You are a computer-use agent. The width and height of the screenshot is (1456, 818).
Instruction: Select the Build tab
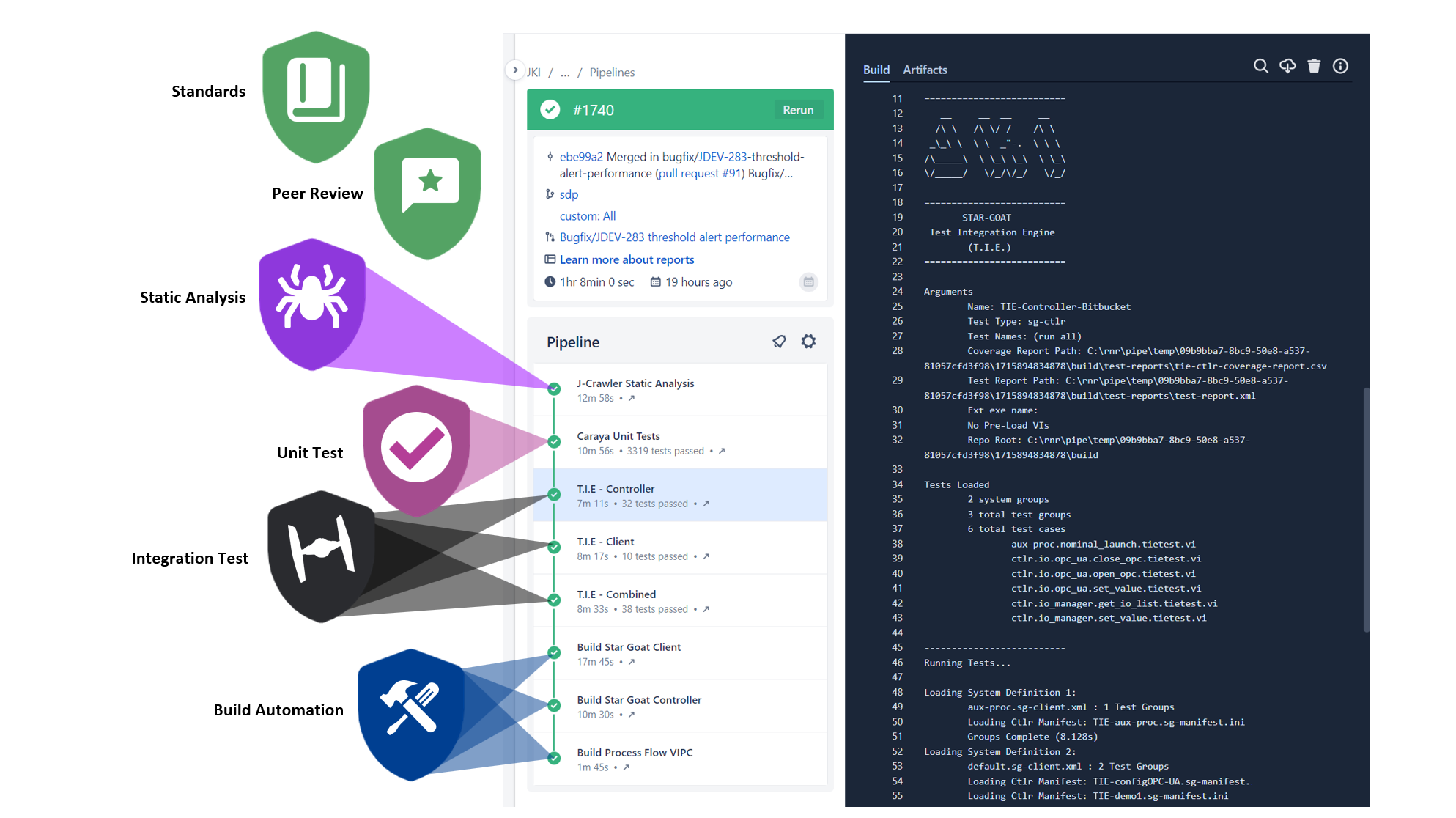coord(876,70)
